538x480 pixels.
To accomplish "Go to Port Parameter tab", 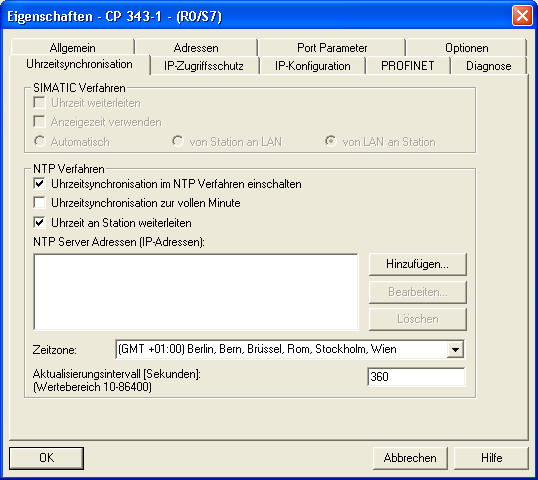I will click(x=332, y=47).
